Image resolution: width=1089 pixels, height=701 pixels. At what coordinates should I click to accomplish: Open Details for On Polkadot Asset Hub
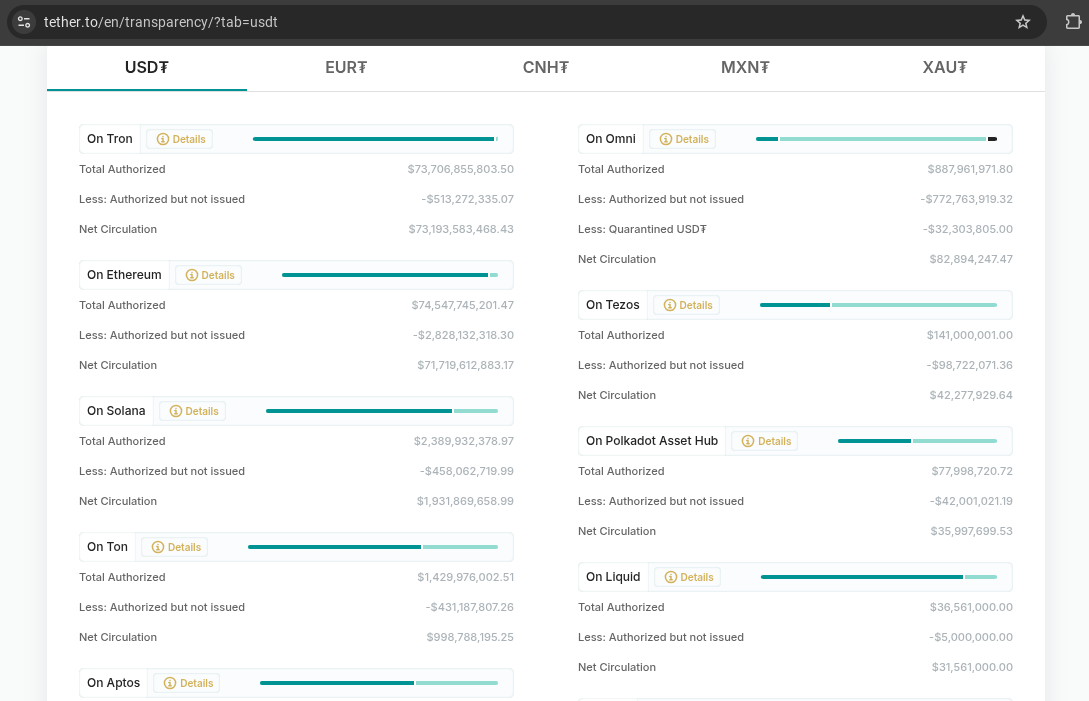[765, 441]
